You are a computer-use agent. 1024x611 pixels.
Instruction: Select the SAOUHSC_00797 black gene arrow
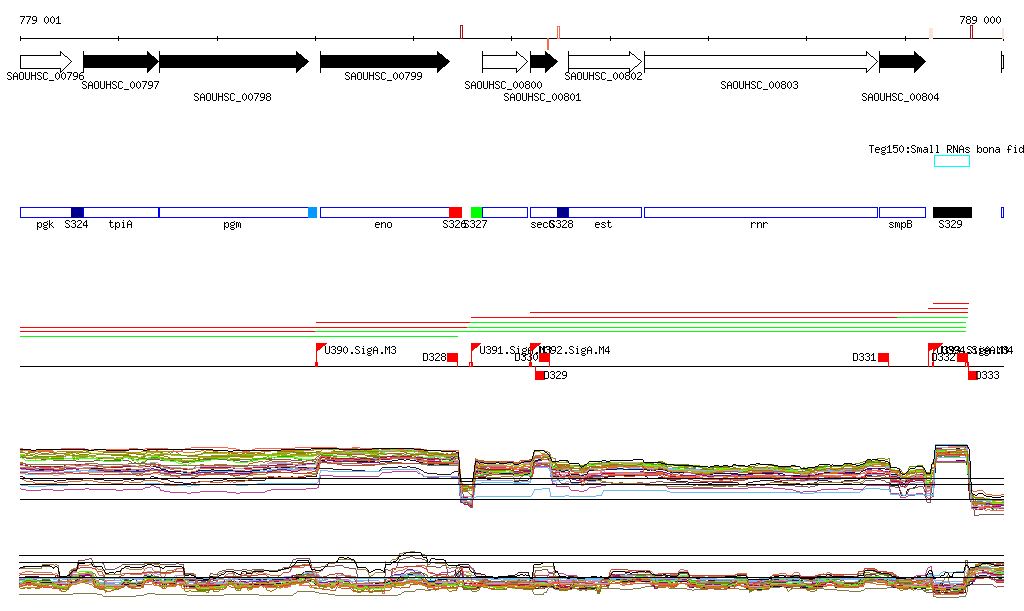click(x=120, y=61)
